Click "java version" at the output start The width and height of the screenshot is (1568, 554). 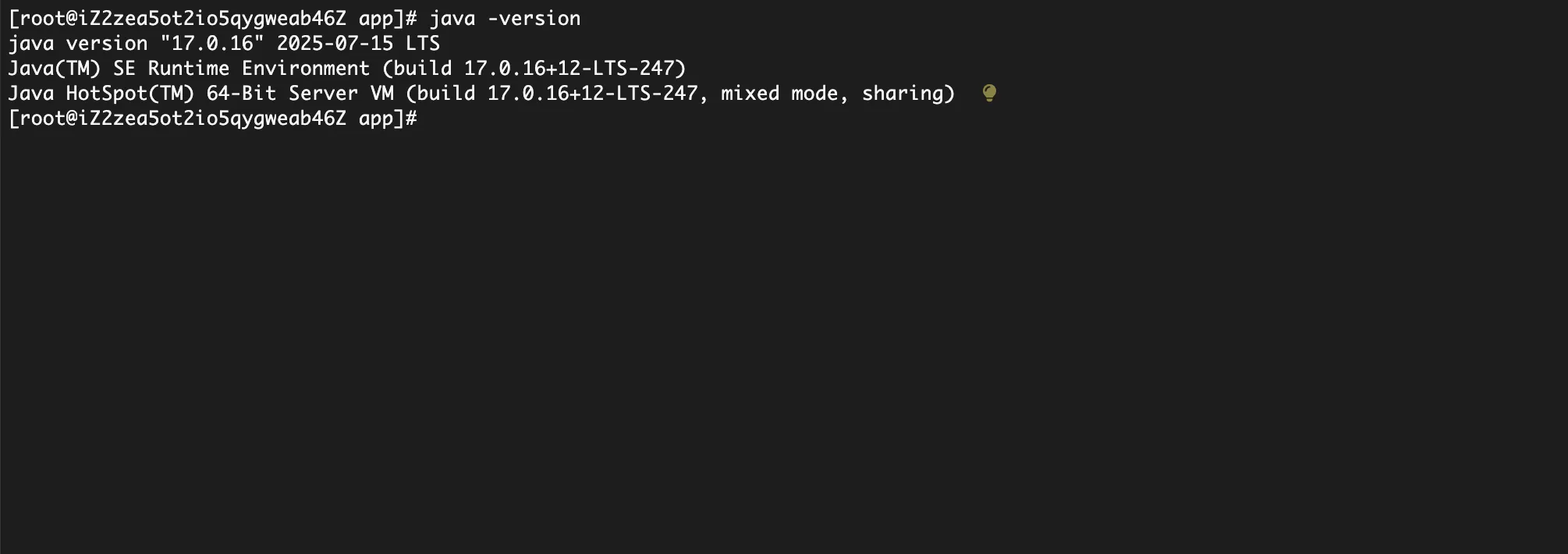77,43
